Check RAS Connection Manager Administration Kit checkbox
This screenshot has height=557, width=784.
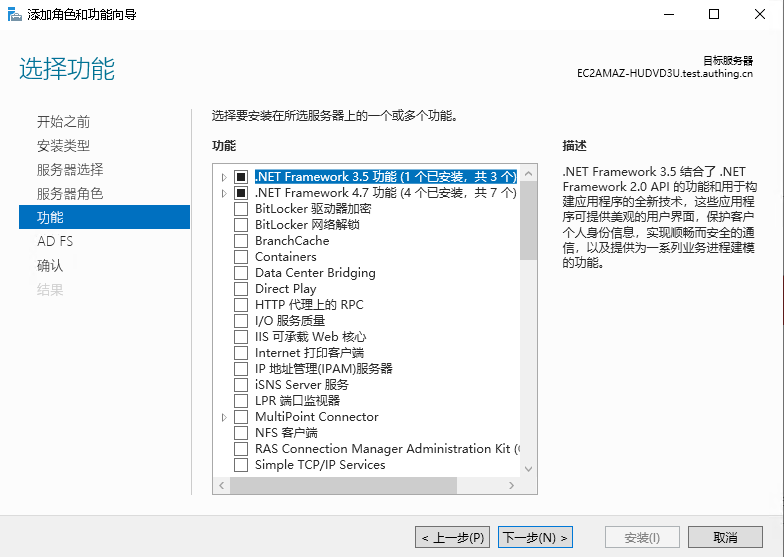pos(241,449)
